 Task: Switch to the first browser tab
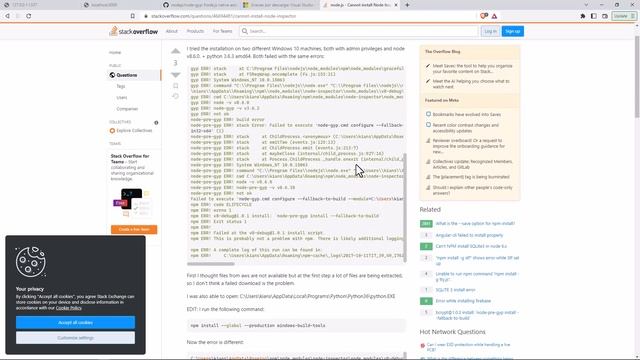point(40,5)
